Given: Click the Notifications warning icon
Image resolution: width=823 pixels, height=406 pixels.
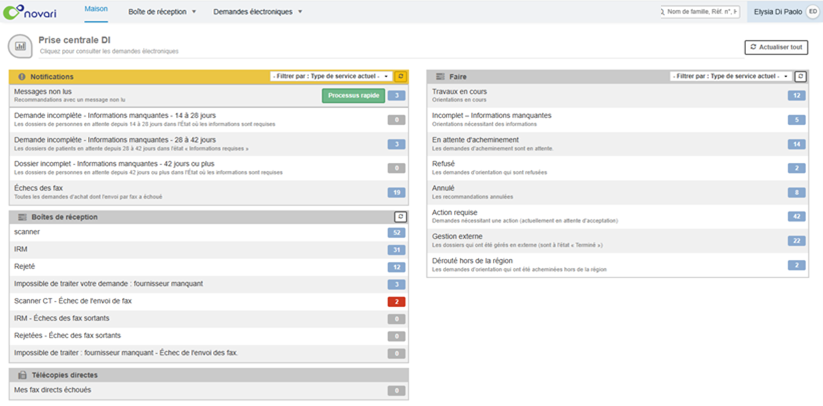Looking at the screenshot, I should pyautogui.click(x=22, y=77).
